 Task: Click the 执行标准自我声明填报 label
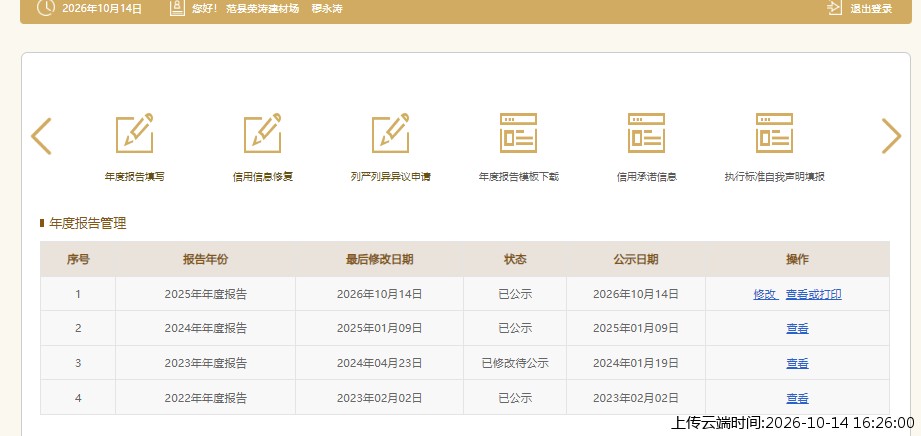[775, 177]
